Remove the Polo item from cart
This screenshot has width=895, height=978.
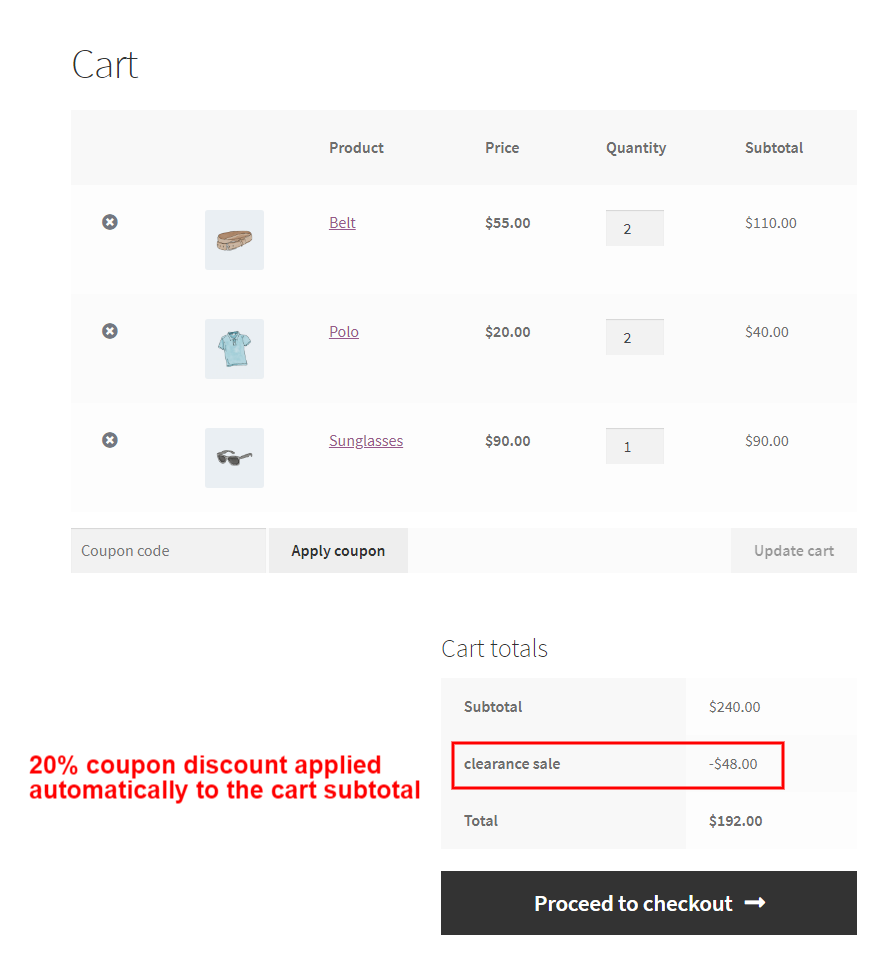[110, 331]
